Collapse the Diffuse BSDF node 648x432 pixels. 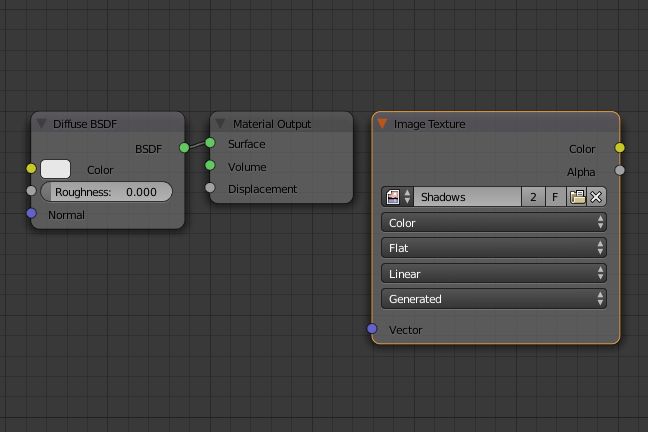pos(41,123)
